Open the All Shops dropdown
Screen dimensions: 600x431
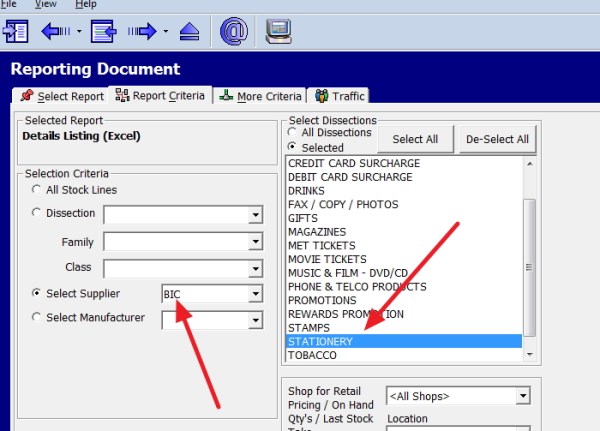pyautogui.click(x=523, y=396)
